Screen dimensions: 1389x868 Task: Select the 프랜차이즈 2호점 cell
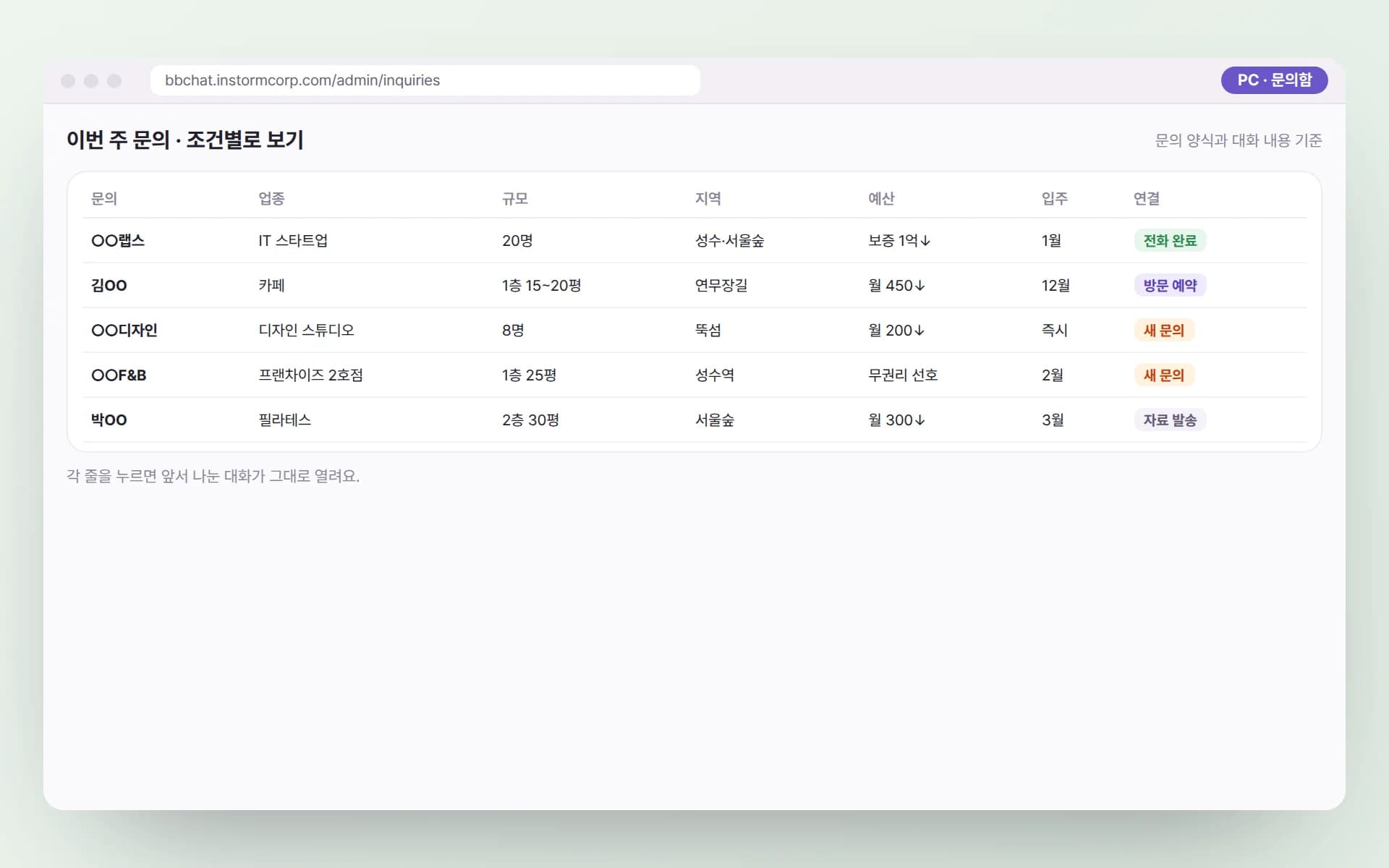[x=310, y=375]
